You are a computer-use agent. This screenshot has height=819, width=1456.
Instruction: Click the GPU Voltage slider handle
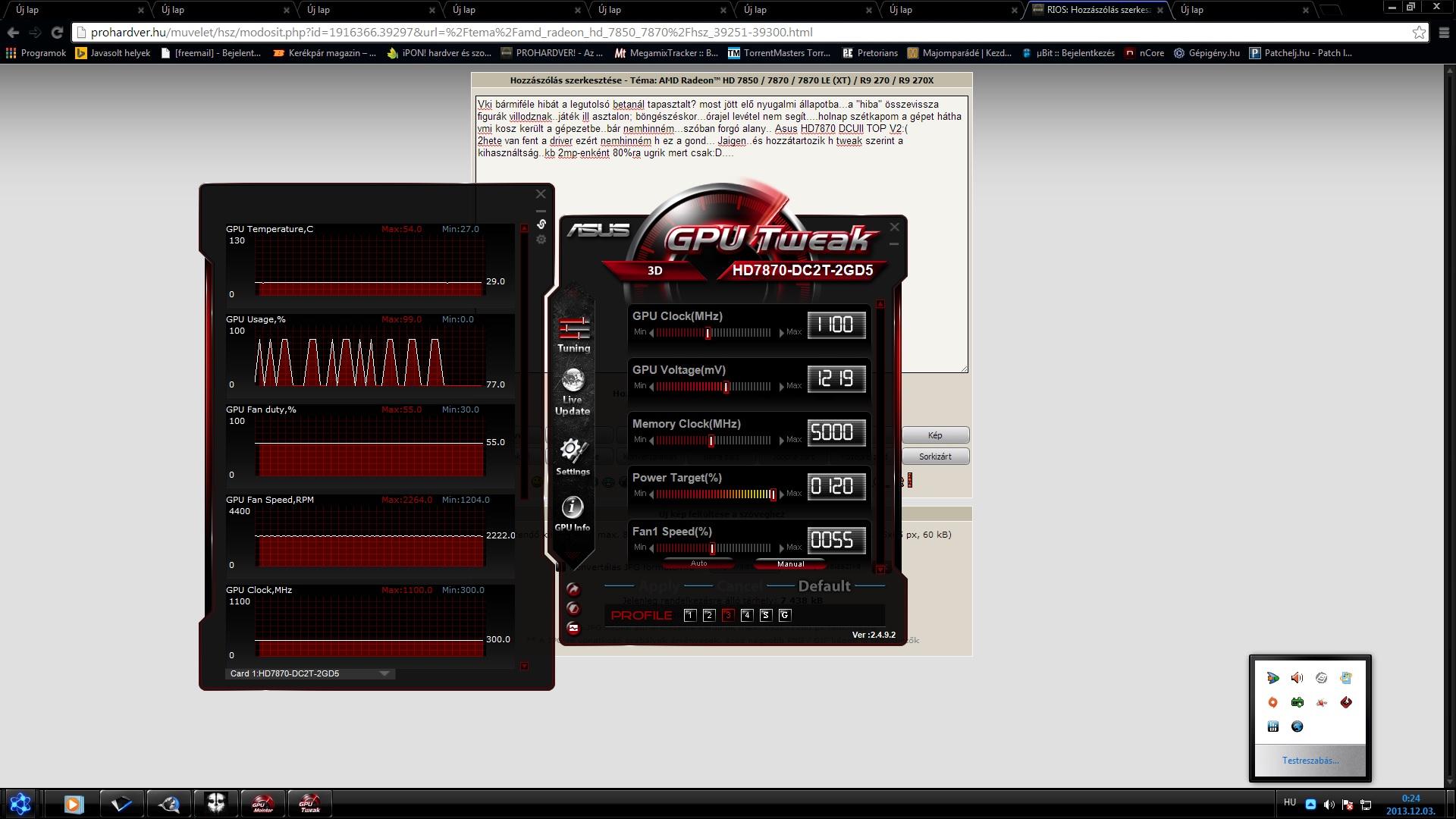coord(726,387)
